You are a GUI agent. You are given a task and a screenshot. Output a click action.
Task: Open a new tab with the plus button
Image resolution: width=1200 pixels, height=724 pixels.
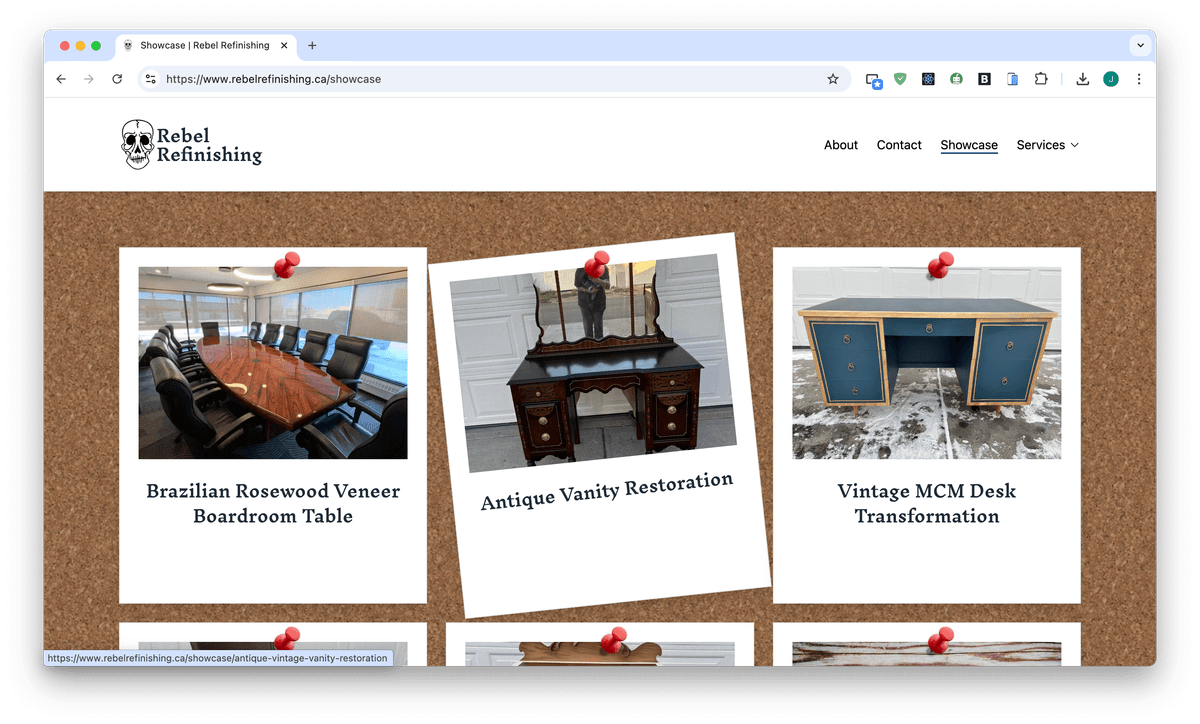pos(312,45)
